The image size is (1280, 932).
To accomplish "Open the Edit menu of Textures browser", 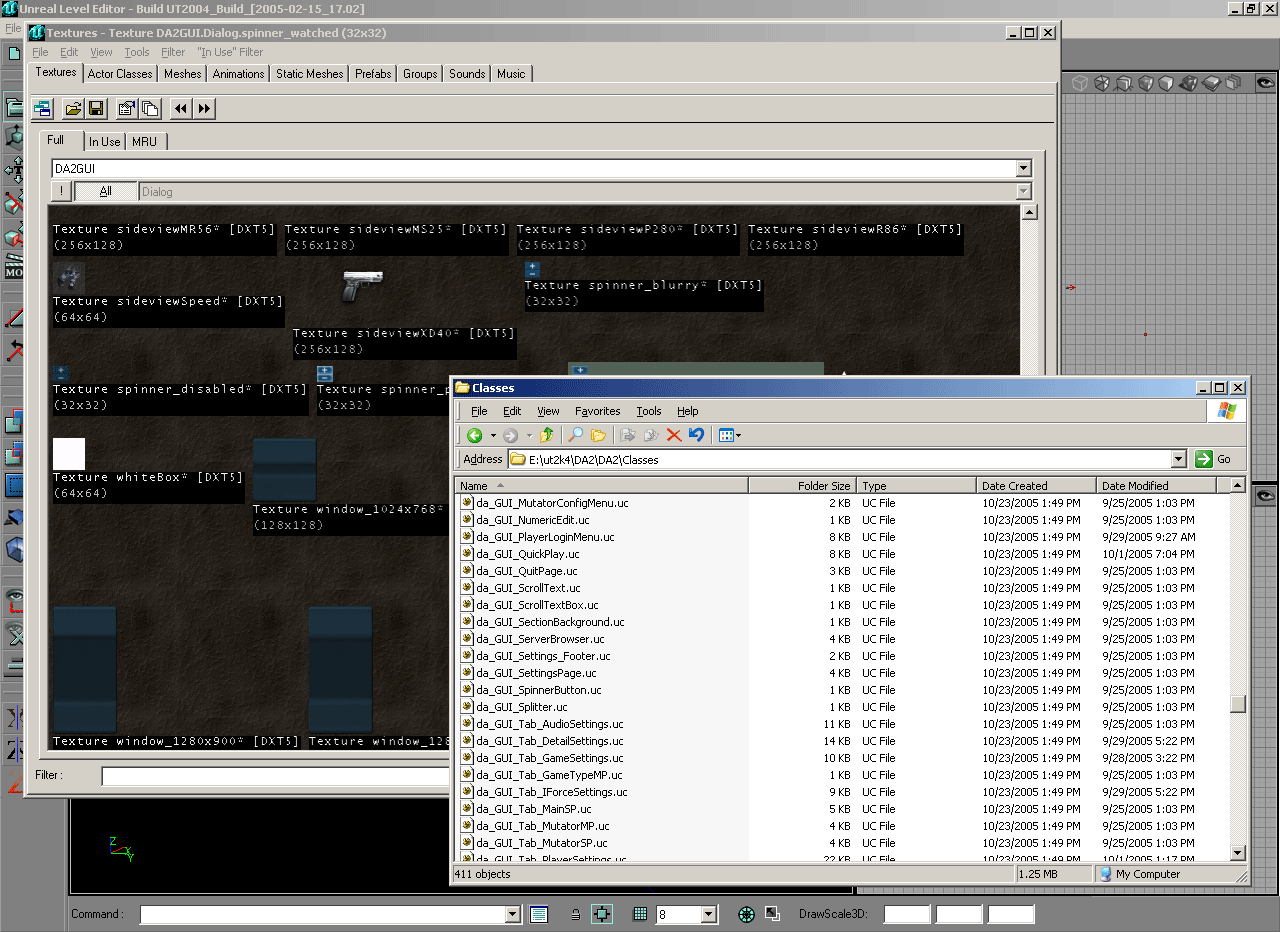I will click(69, 52).
